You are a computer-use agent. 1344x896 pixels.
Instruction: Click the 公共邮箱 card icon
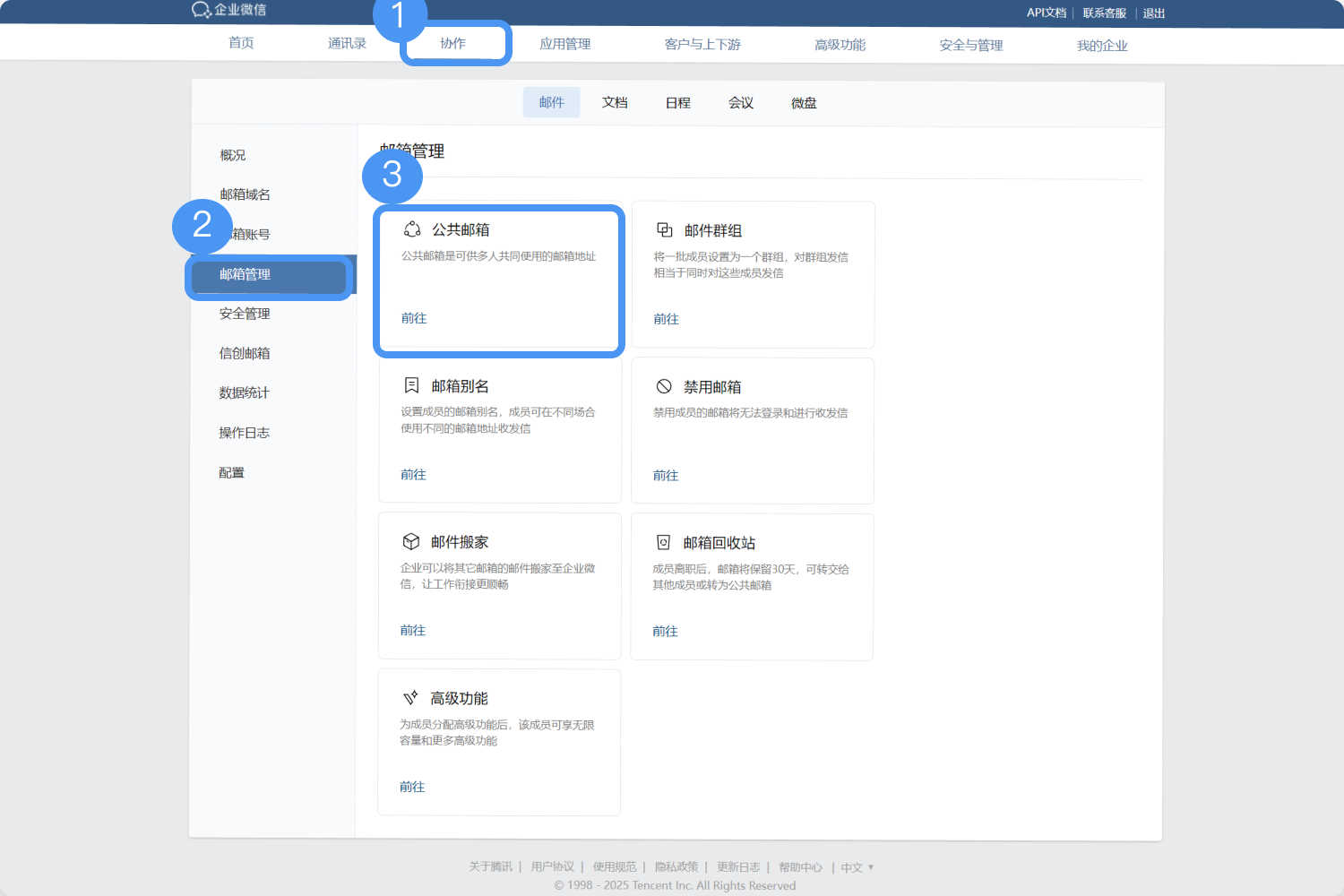tap(412, 229)
